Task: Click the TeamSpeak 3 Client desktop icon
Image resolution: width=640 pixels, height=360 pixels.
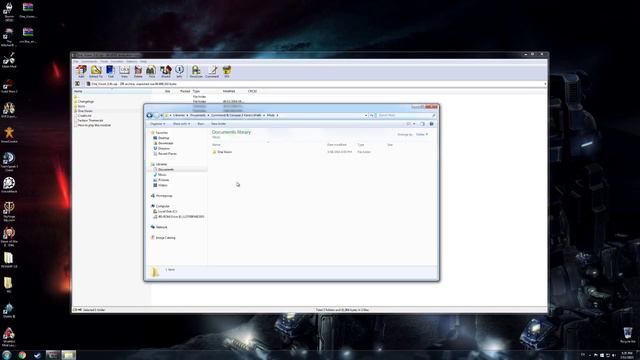Action: [x=9, y=161]
